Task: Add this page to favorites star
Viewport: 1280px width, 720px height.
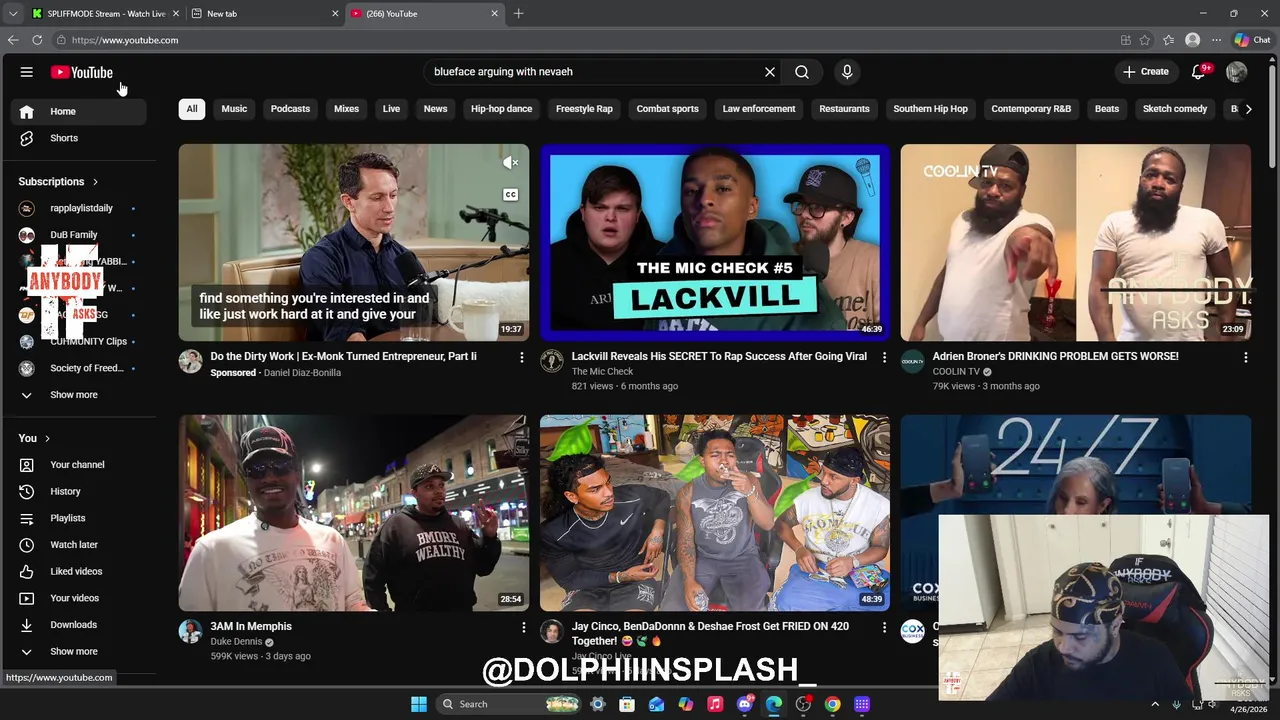Action: [x=1145, y=40]
